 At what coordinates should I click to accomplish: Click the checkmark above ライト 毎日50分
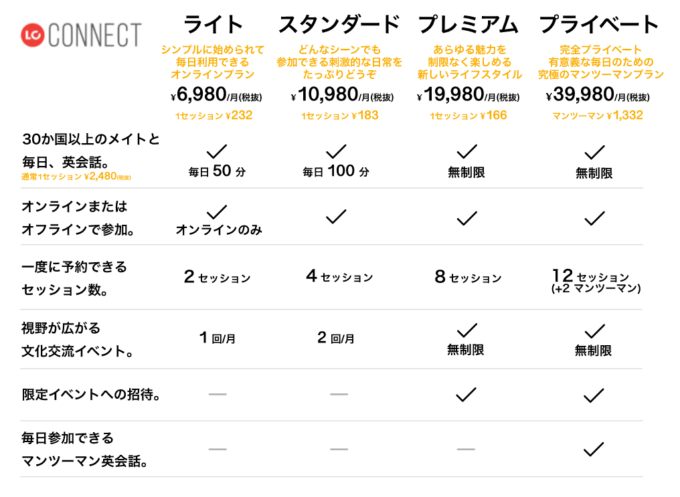tap(216, 151)
